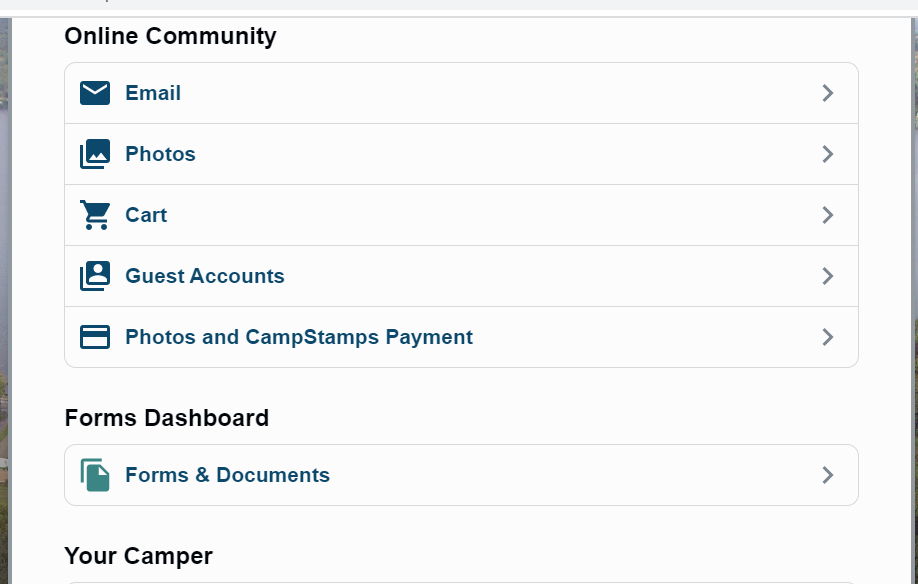The height and width of the screenshot is (584, 918).
Task: Select Guest Accounts from the list
Action: pyautogui.click(x=205, y=276)
